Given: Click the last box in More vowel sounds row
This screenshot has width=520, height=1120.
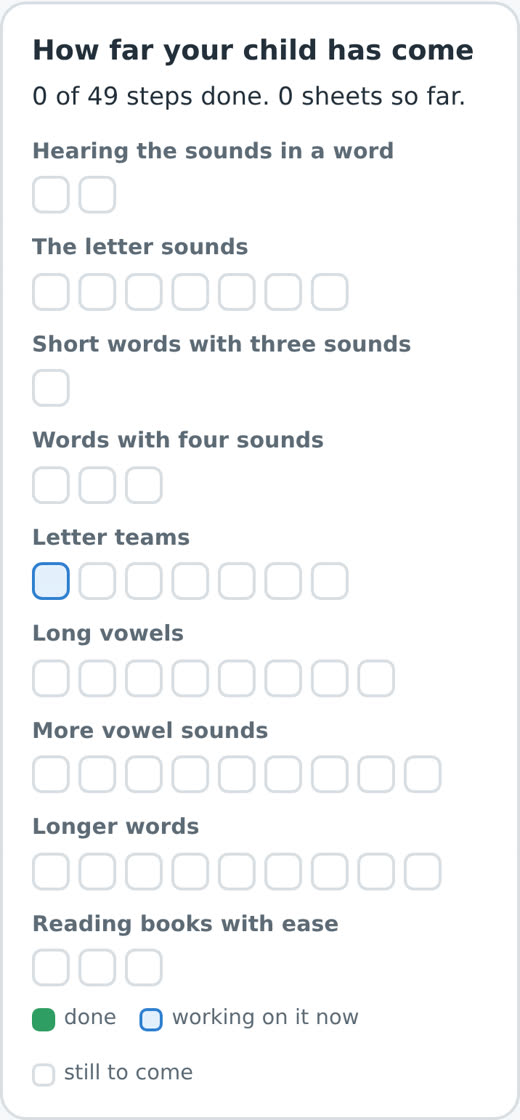Looking at the screenshot, I should coord(422,774).
